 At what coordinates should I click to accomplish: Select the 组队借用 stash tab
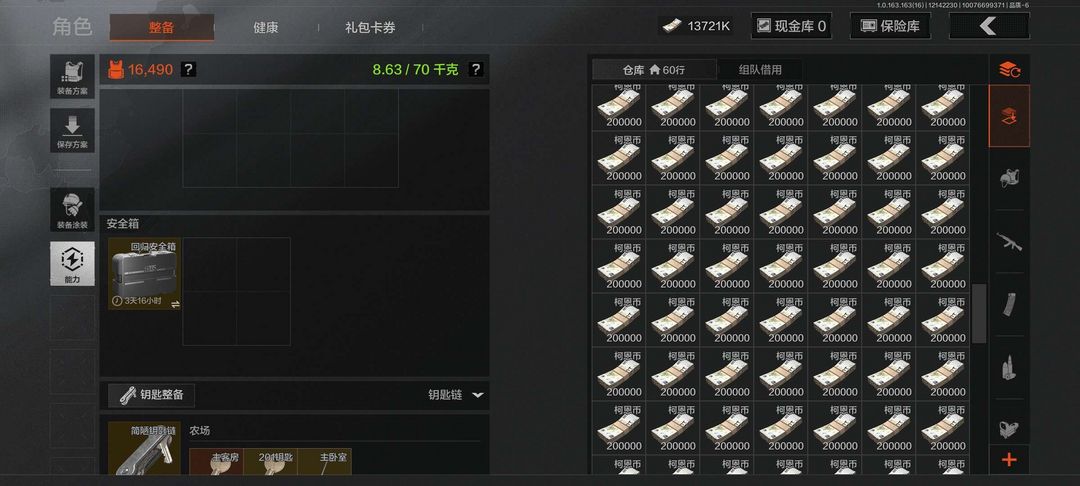760,70
